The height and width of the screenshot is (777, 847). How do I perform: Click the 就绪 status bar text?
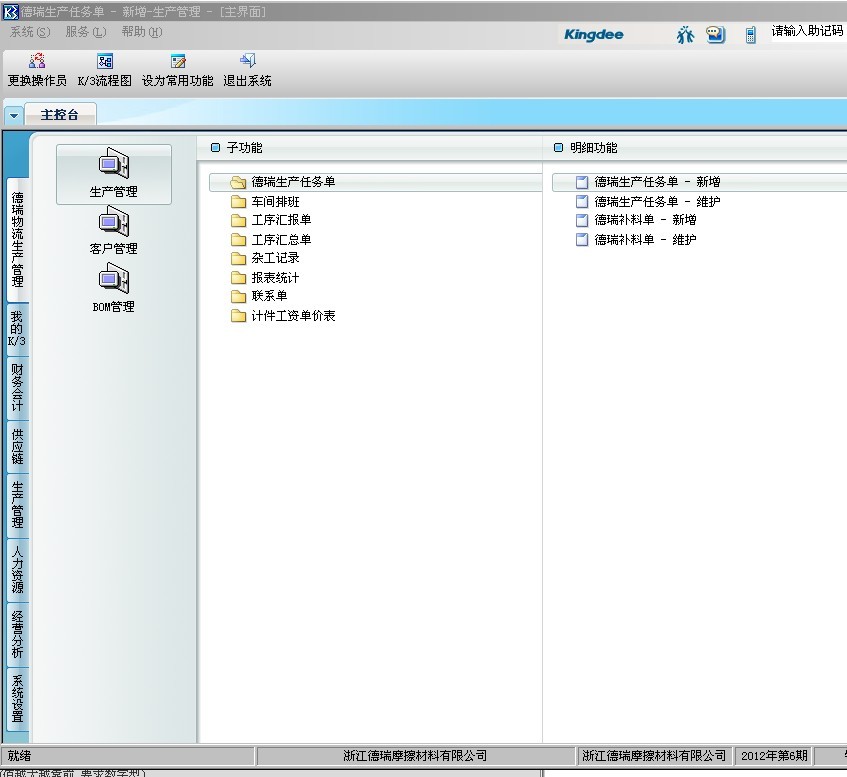pos(19,755)
